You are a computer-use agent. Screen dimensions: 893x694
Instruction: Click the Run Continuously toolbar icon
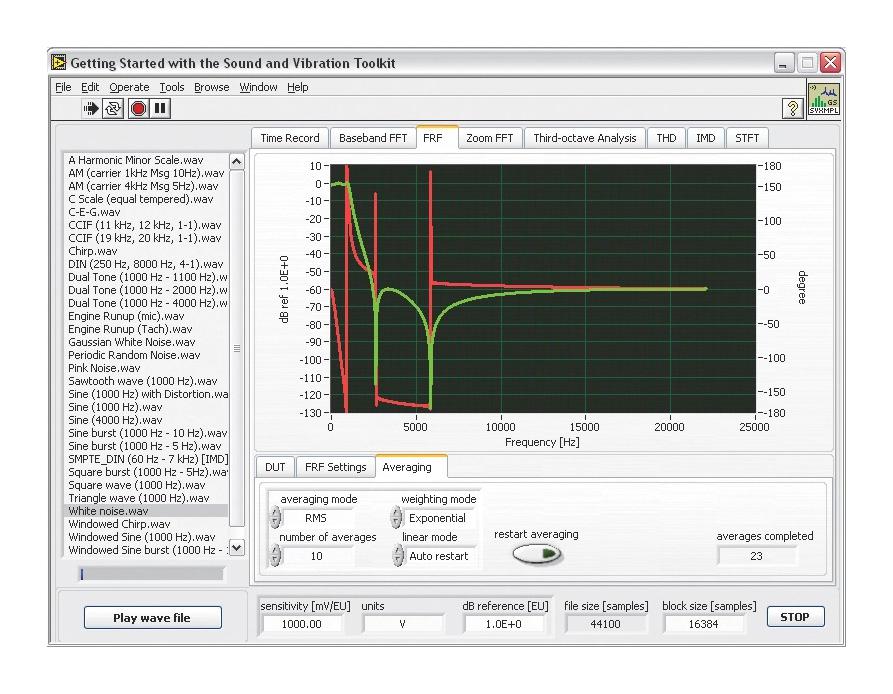[113, 108]
